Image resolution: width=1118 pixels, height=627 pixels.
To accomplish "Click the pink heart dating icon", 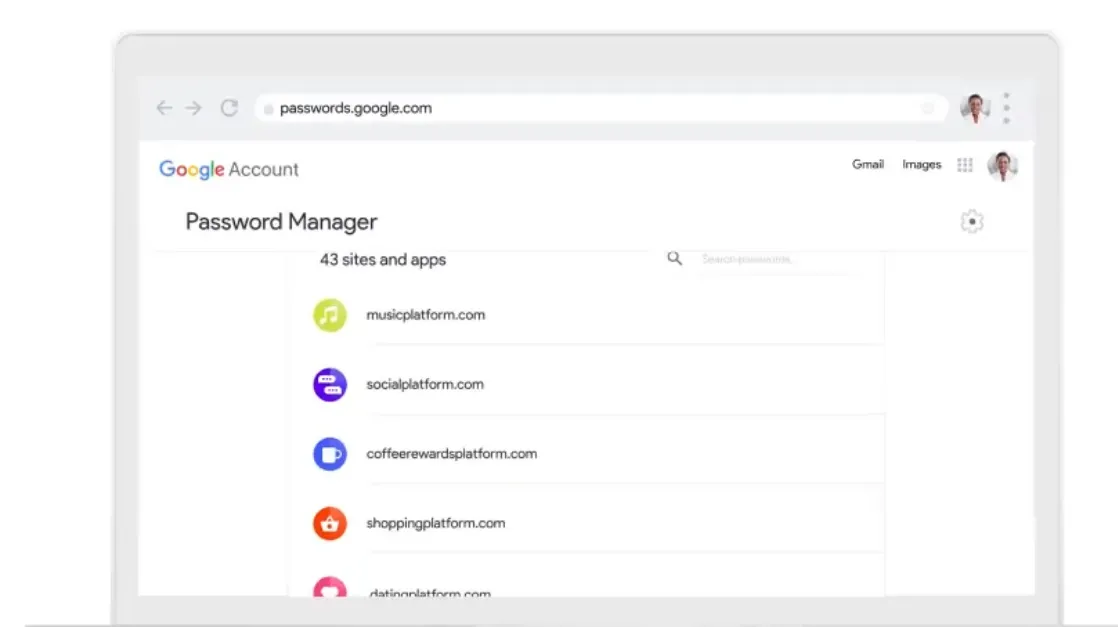I will tap(329, 588).
